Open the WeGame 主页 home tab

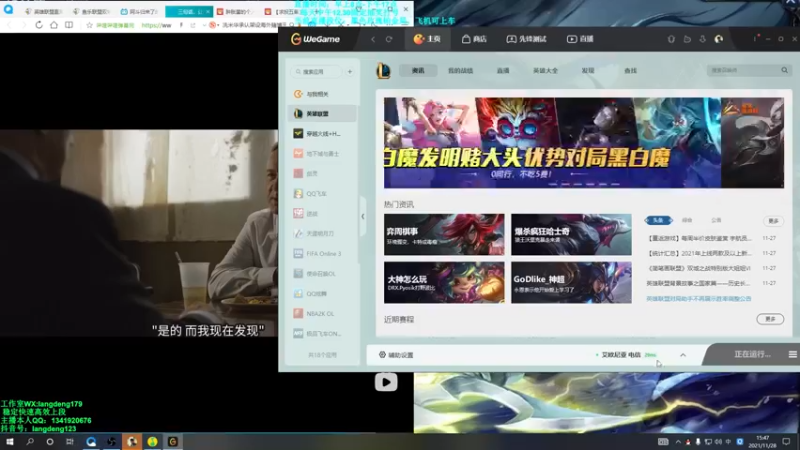click(428, 39)
